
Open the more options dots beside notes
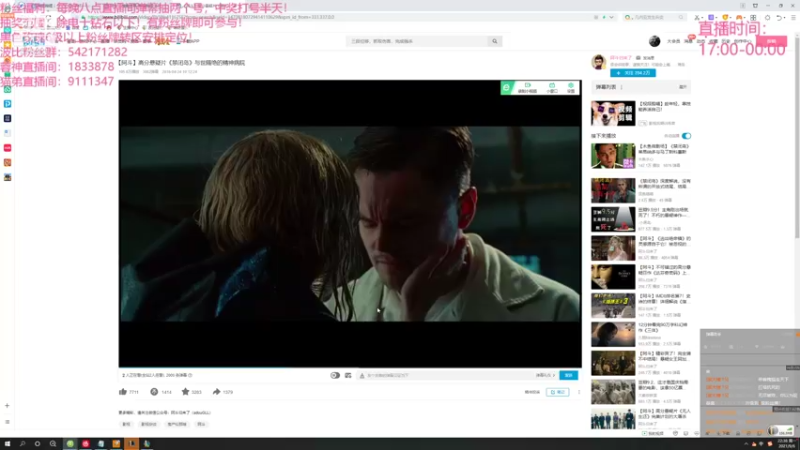(x=579, y=392)
